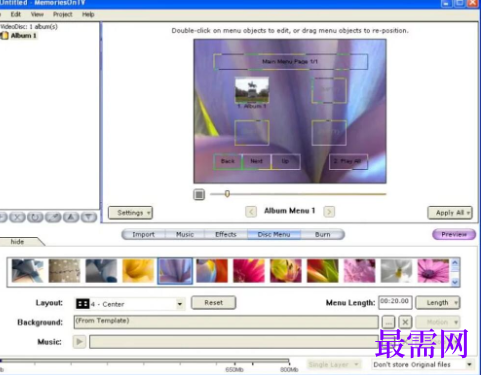Stop menu preview with square button
The width and height of the screenshot is (487, 375).
tap(199, 194)
